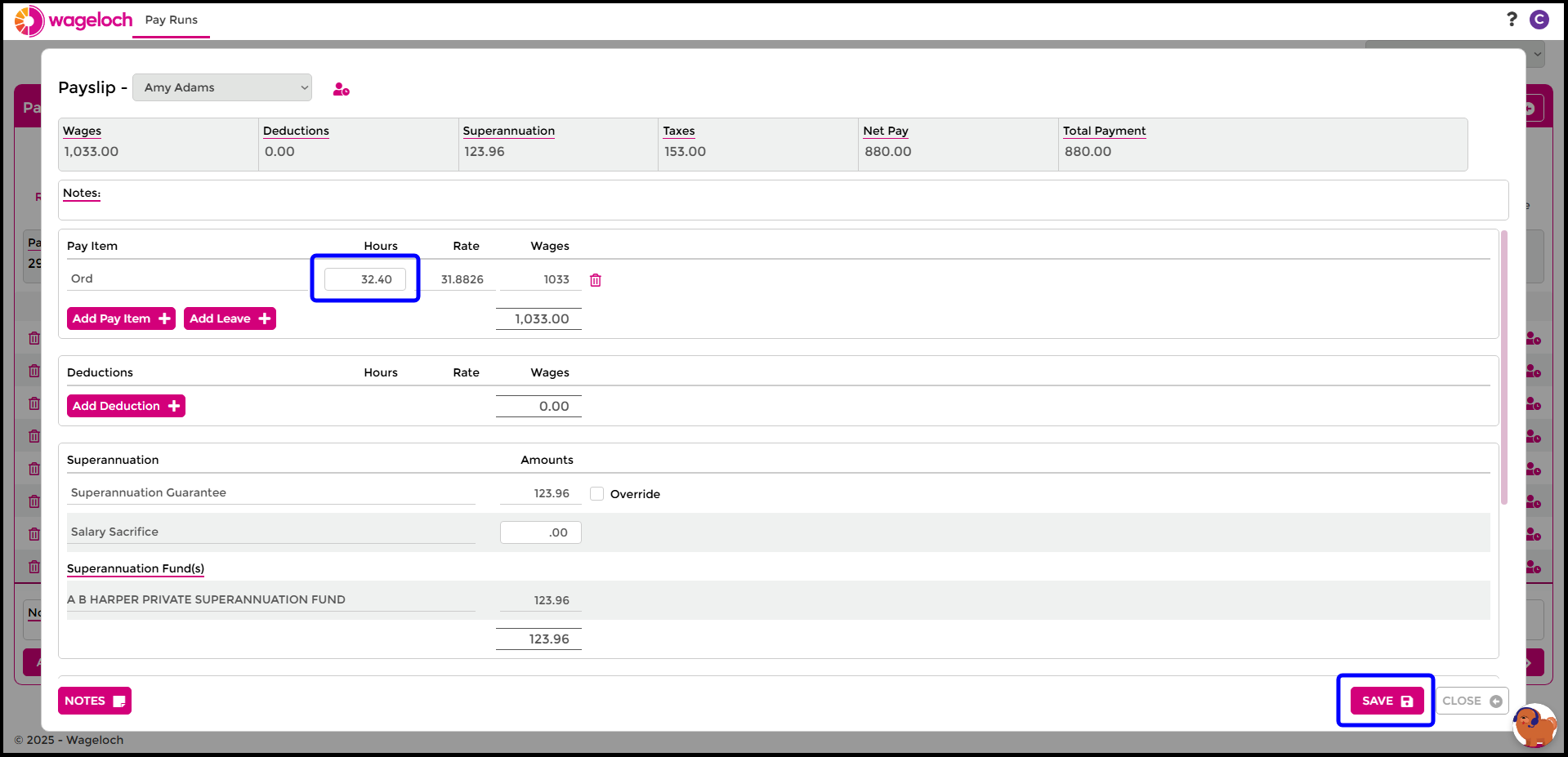Click the Notes button at bottom left
The image size is (1568, 757).
click(95, 701)
